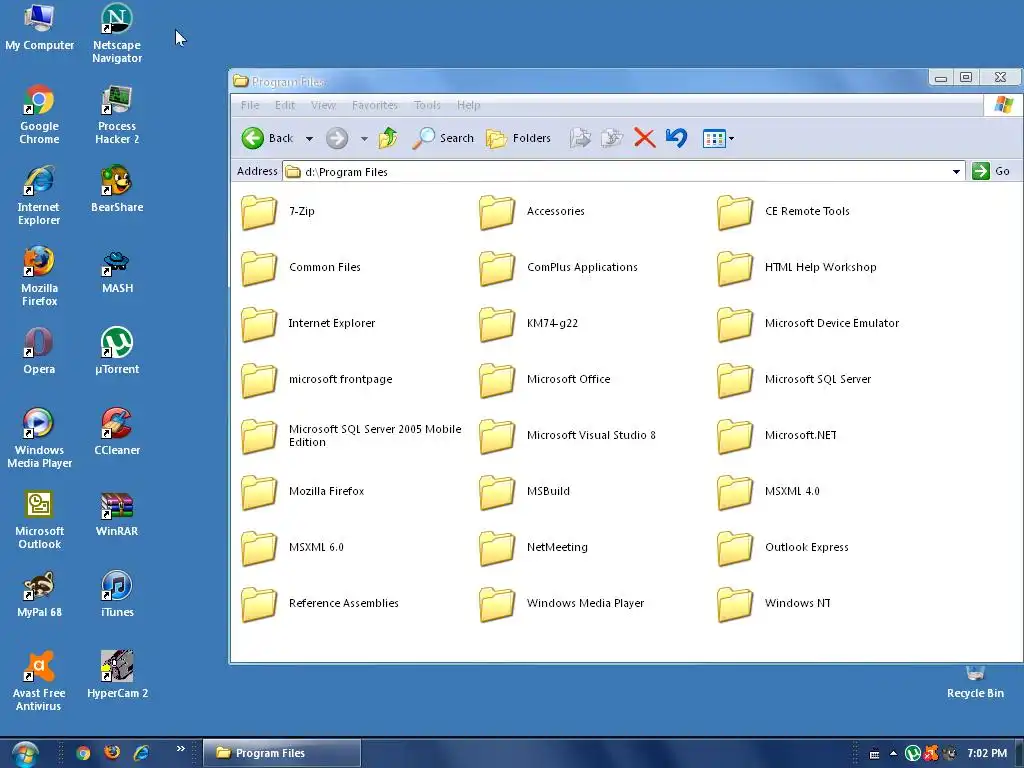Select the Reference Assemblies folder
Viewport: 1024px width, 768px height.
(x=320, y=604)
